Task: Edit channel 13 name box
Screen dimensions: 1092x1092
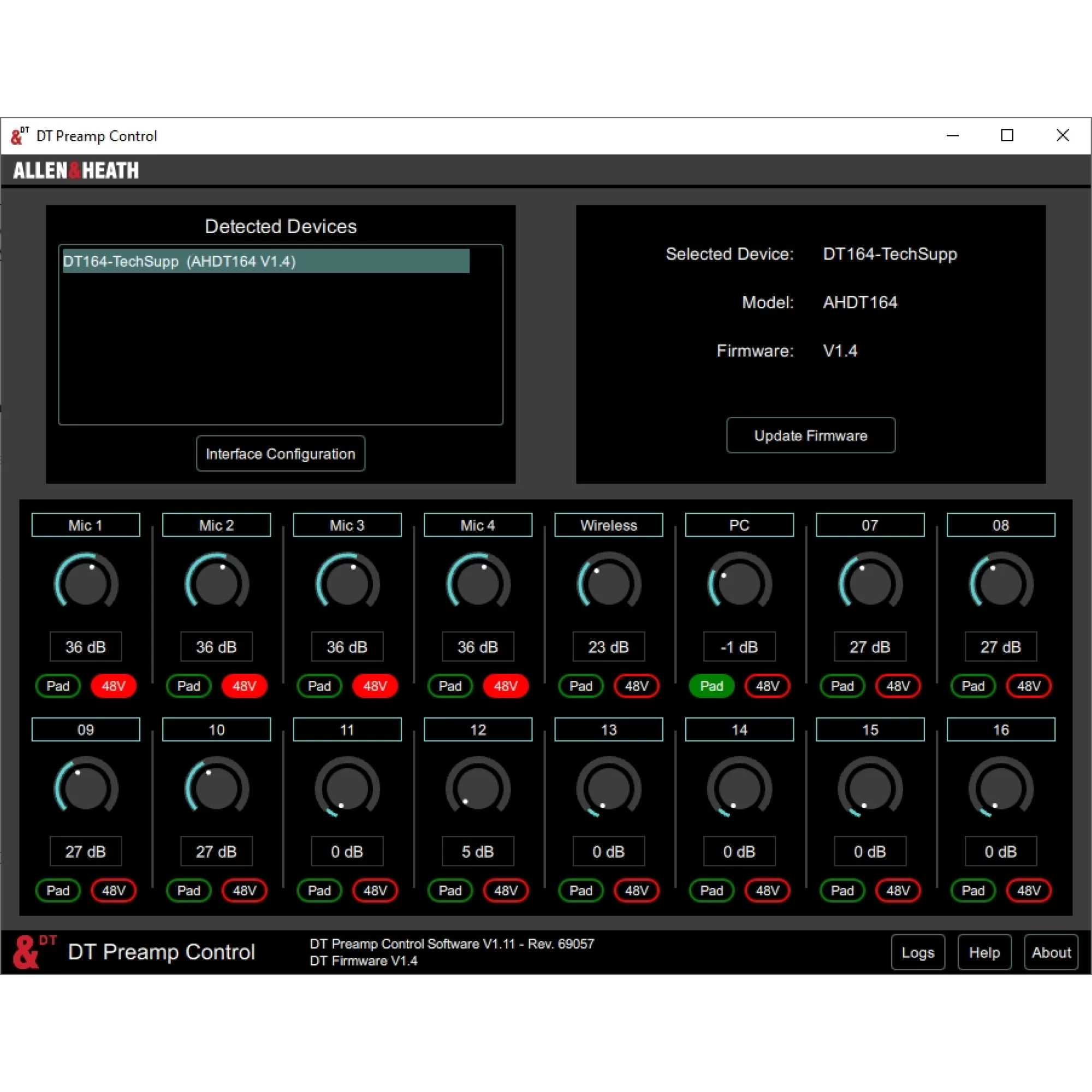Action: [609, 729]
